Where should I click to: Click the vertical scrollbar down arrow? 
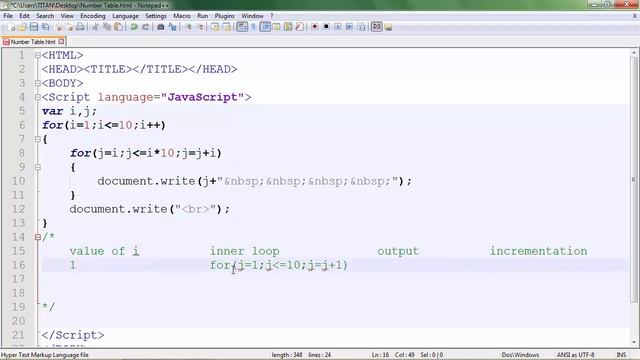634,342
